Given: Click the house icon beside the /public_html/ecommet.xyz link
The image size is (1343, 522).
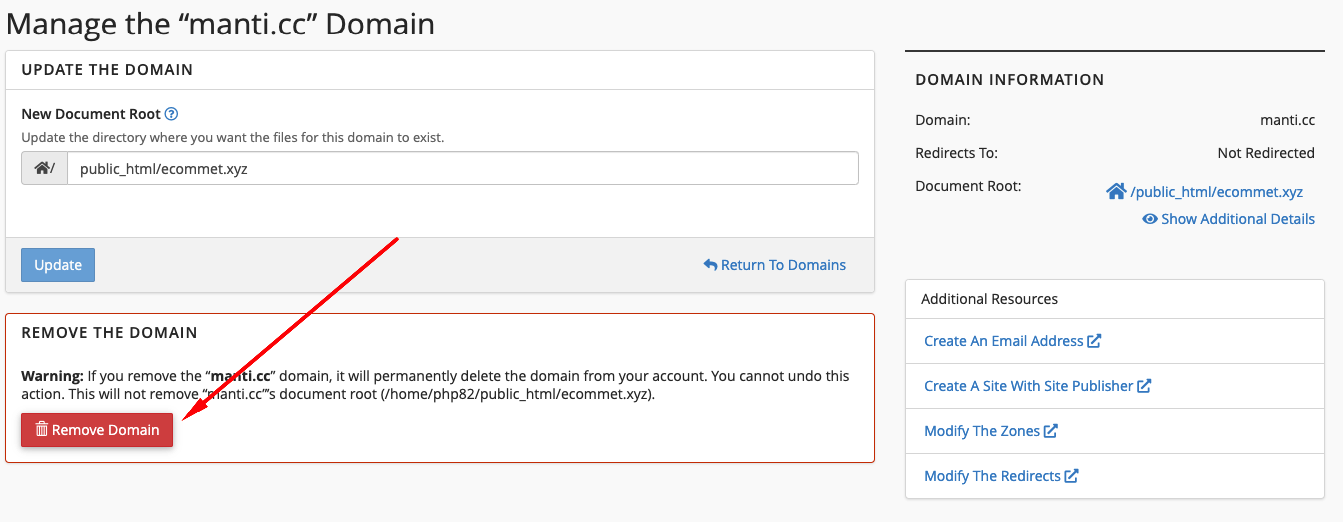Looking at the screenshot, I should (x=1115, y=191).
